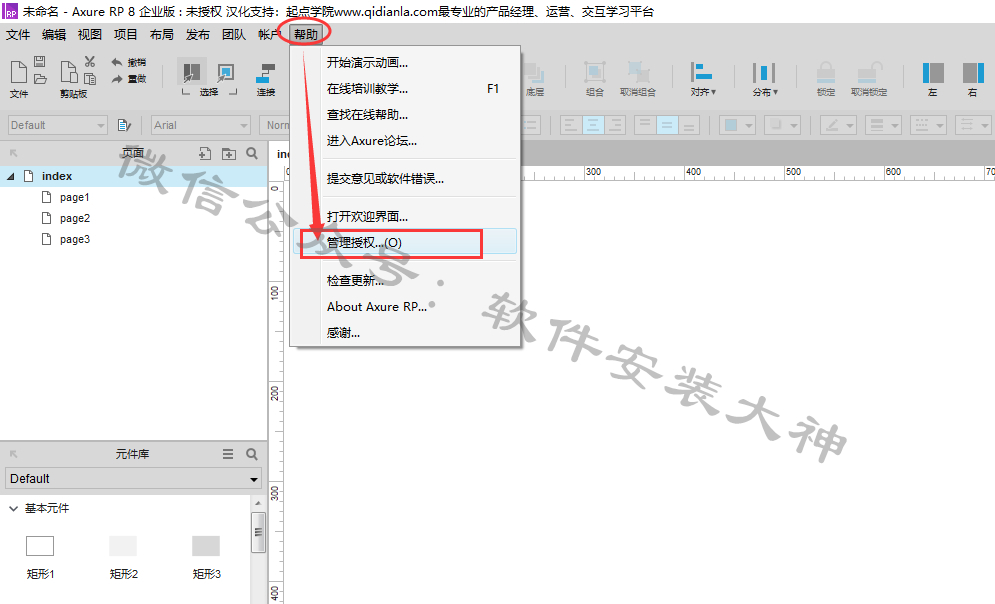Open the 分布 distribute dropdown
This screenshot has width=995, height=604.
[765, 78]
